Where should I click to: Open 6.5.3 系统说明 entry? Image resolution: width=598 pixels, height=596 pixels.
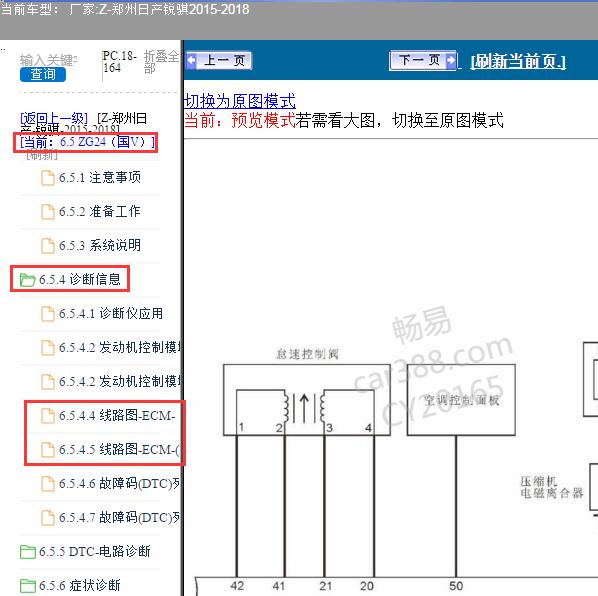coord(100,245)
